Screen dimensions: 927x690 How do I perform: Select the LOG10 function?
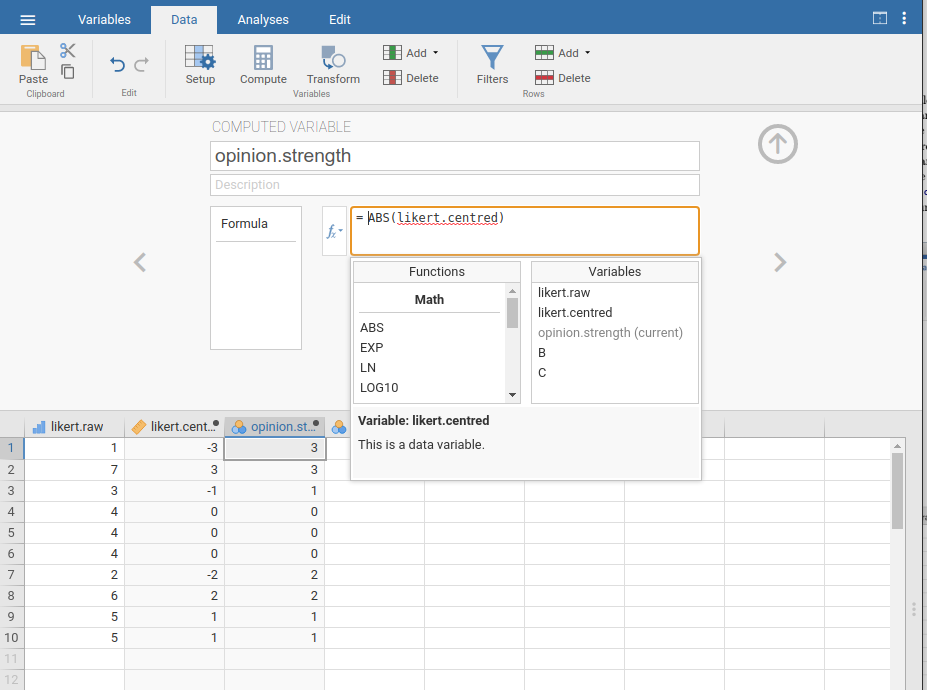pos(379,388)
